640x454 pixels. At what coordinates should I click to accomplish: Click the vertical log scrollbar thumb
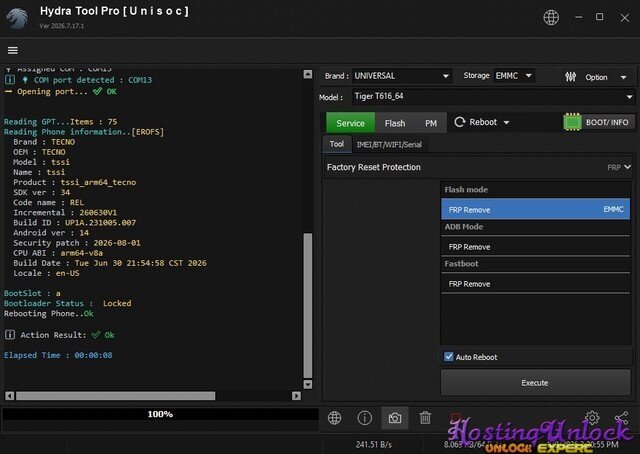tap(308, 305)
